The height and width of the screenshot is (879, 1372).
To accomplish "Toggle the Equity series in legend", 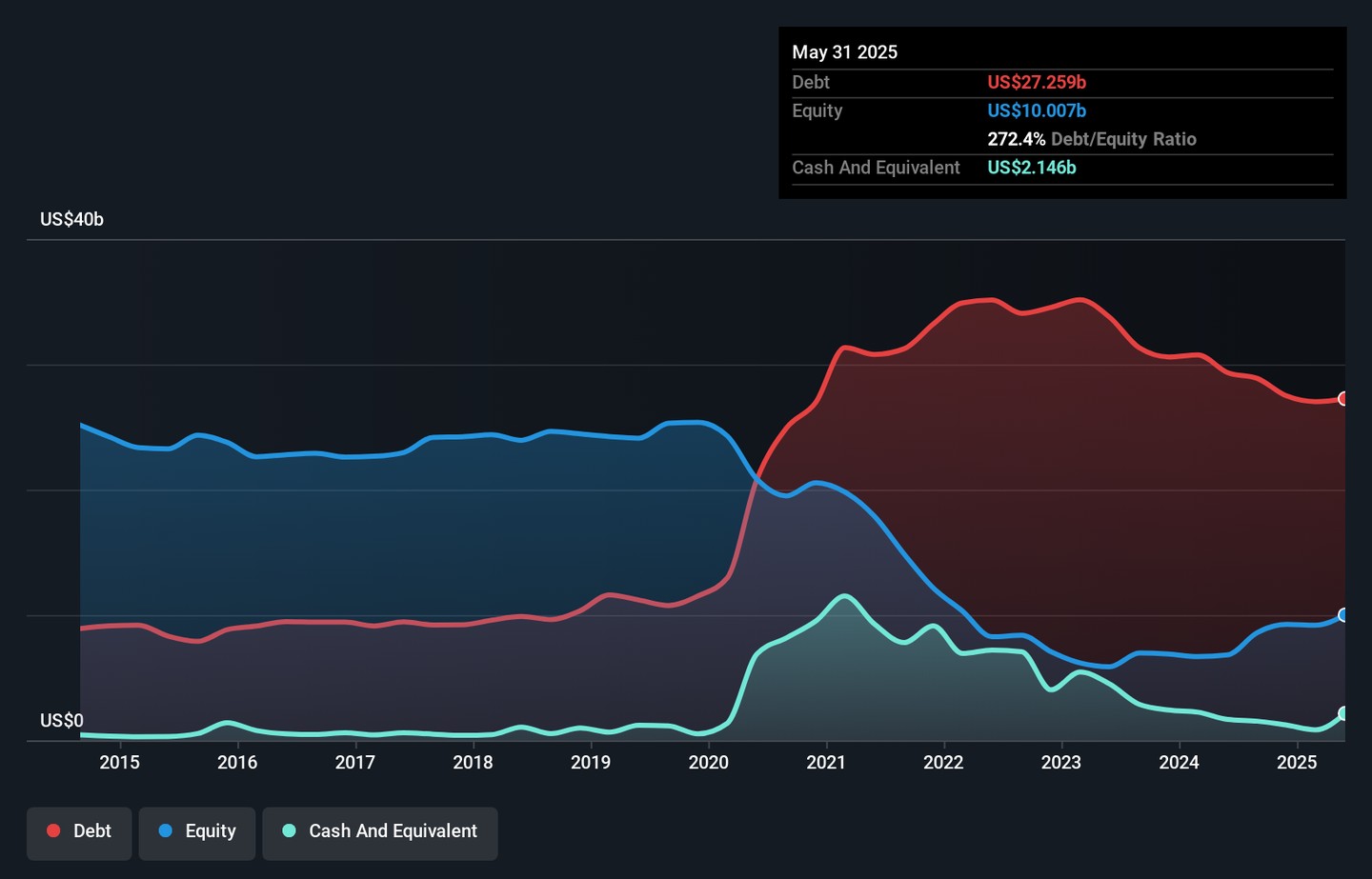I will (x=197, y=831).
